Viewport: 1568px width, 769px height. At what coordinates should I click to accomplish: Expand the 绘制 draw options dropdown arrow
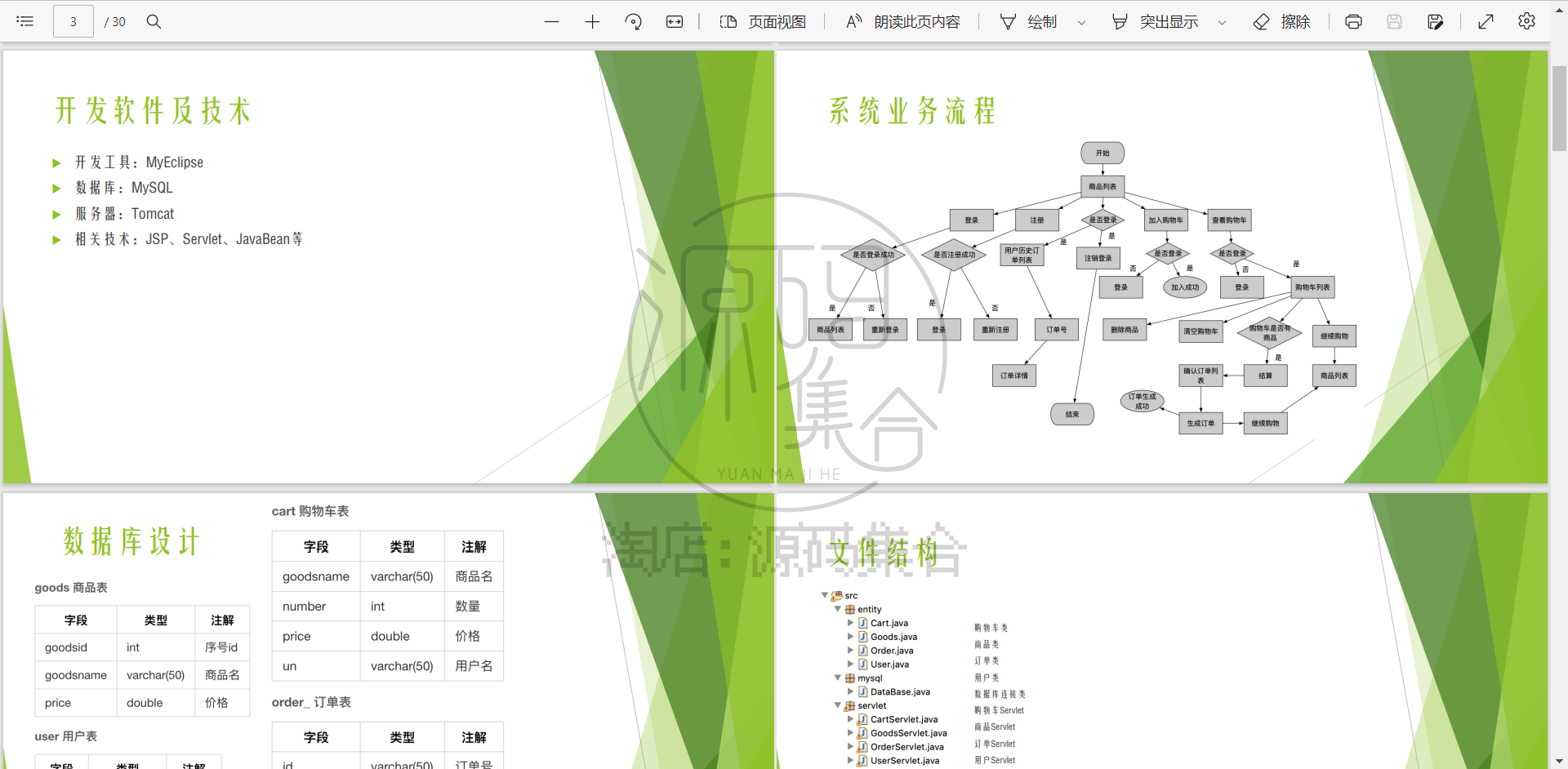click(1082, 22)
